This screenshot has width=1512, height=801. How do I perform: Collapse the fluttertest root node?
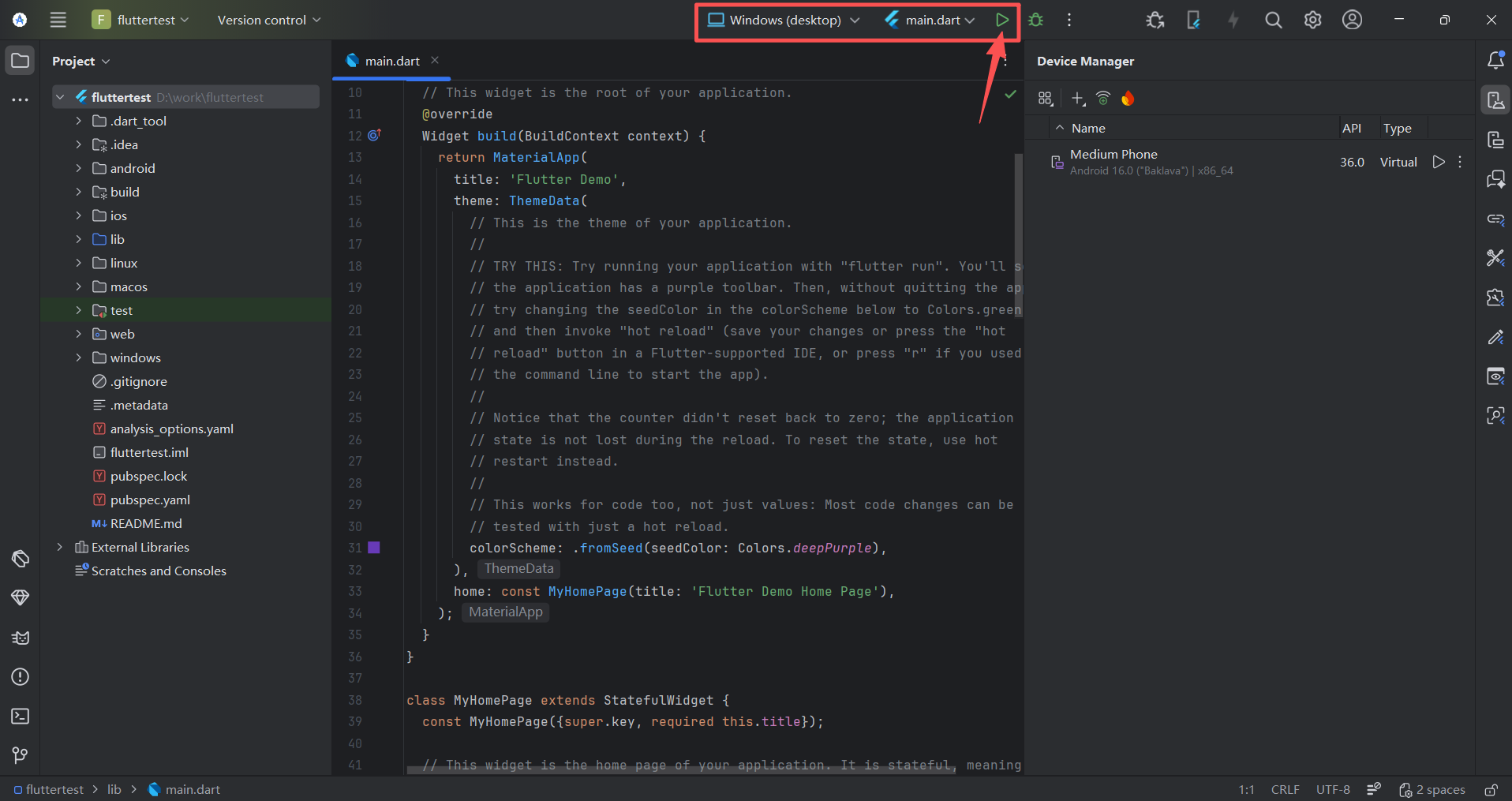click(60, 97)
